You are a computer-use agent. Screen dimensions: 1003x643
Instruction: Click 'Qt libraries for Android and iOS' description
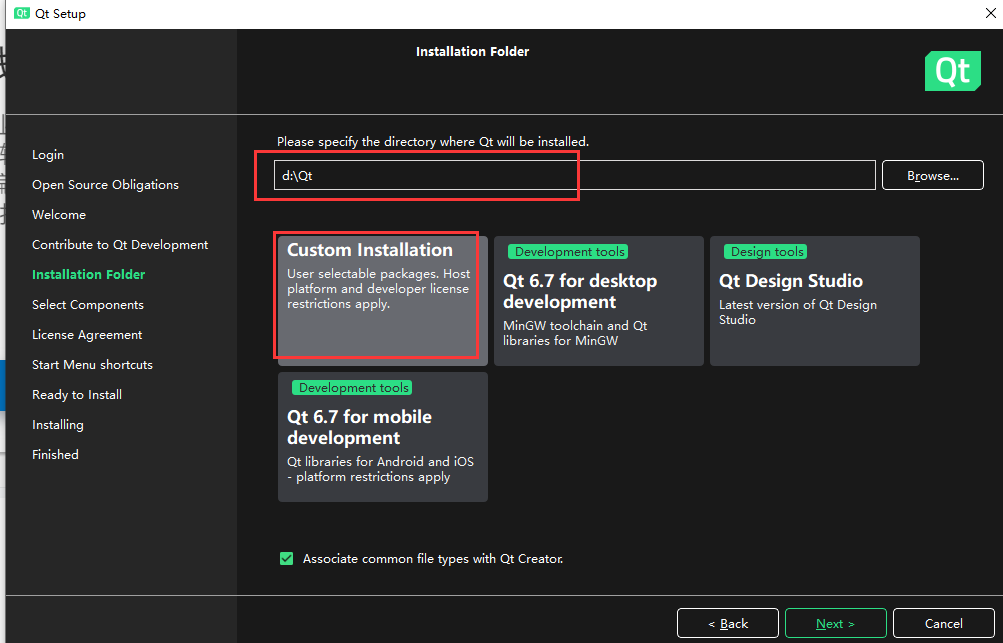click(x=381, y=469)
